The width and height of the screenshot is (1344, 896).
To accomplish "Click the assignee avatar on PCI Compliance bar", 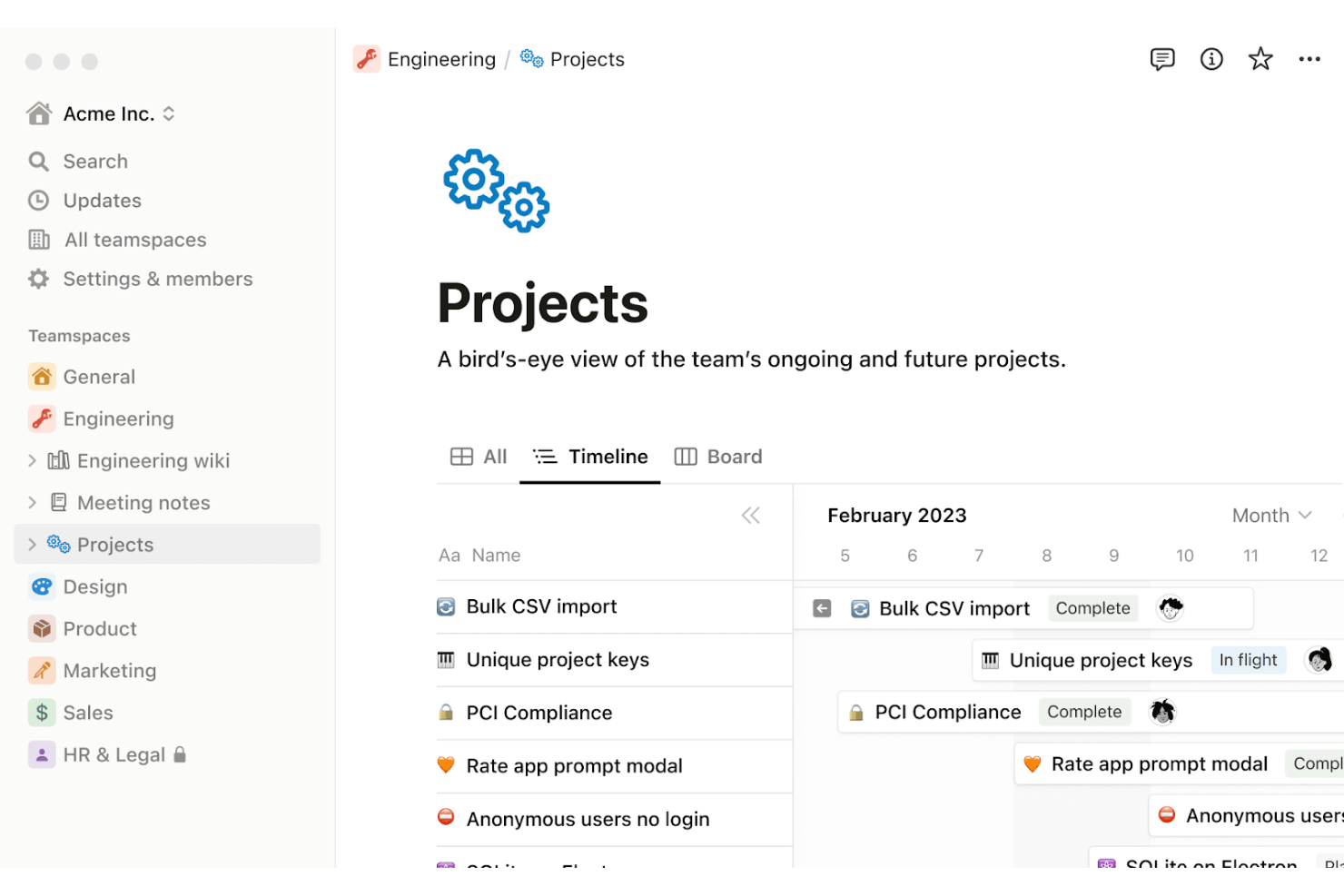I will tap(1162, 712).
